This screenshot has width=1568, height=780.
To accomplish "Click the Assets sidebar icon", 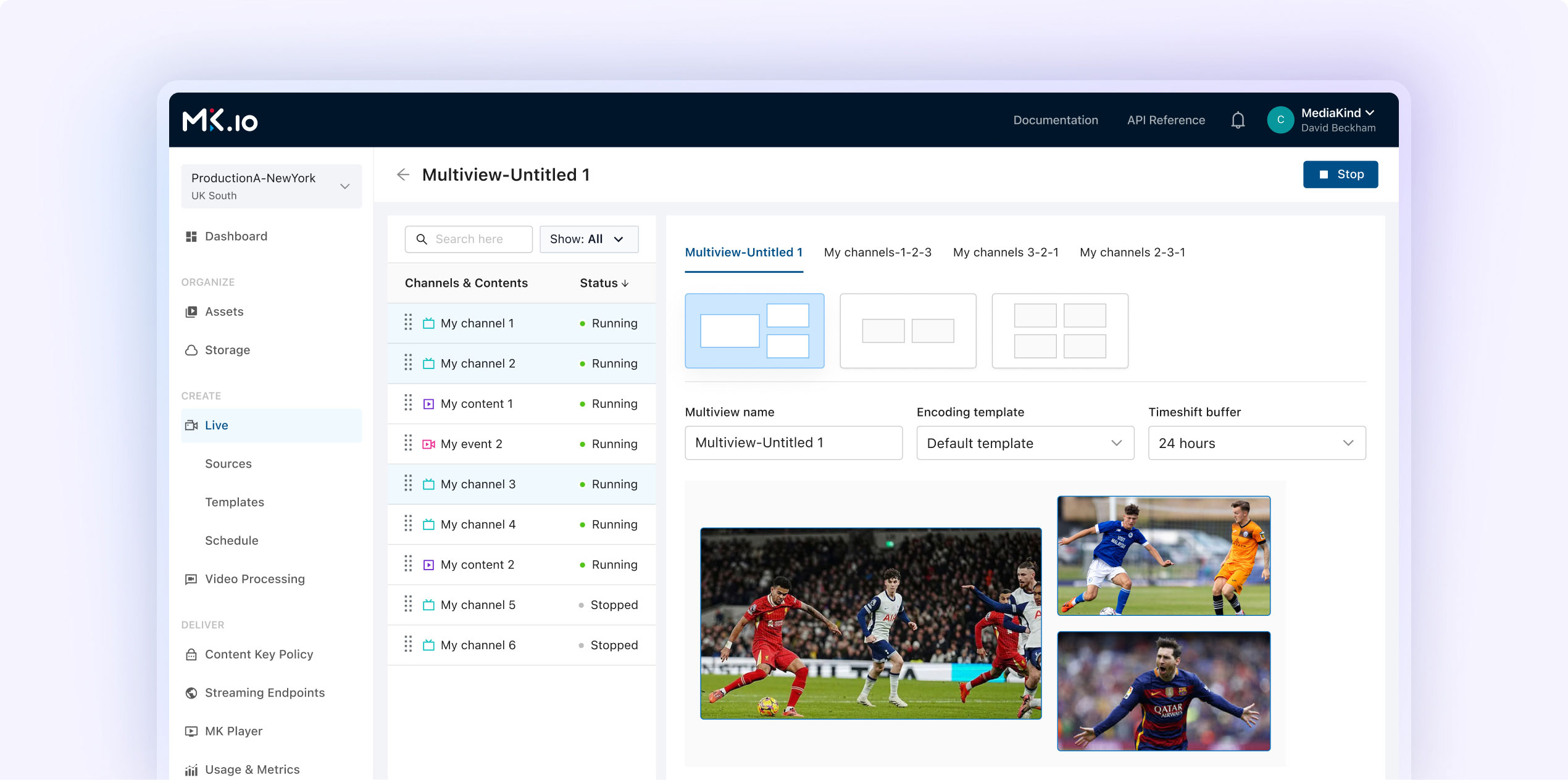I will click(x=191, y=312).
